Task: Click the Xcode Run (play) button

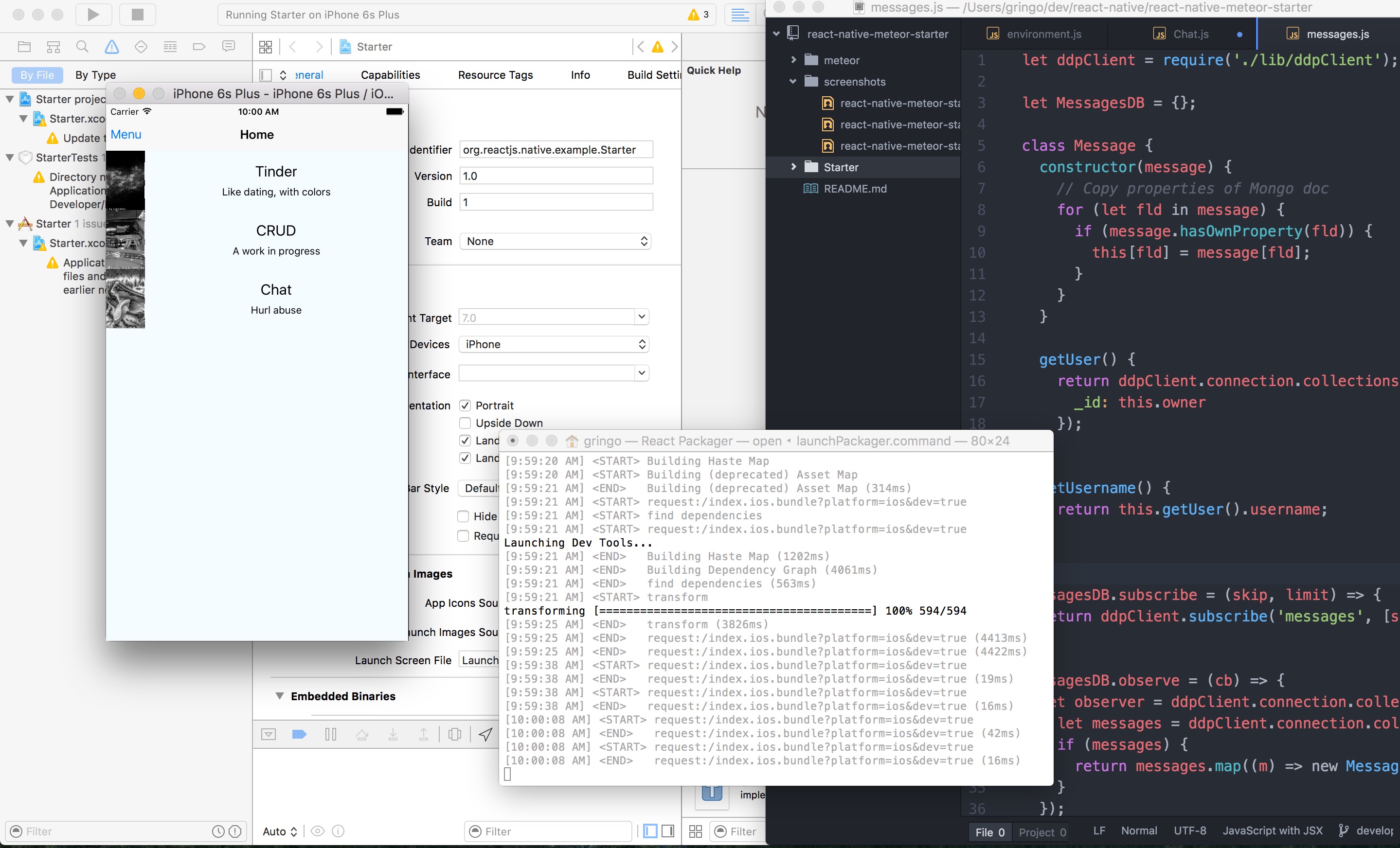Action: click(93, 14)
